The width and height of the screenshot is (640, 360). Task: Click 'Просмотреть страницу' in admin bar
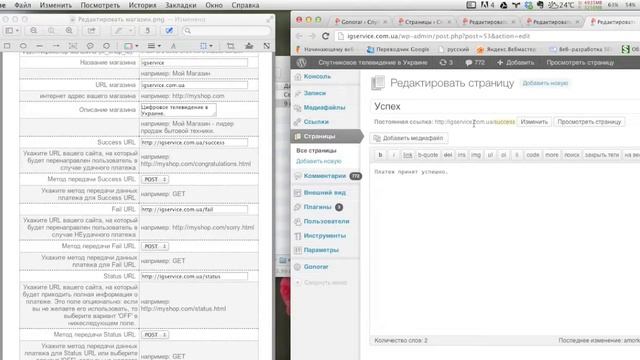580,62
